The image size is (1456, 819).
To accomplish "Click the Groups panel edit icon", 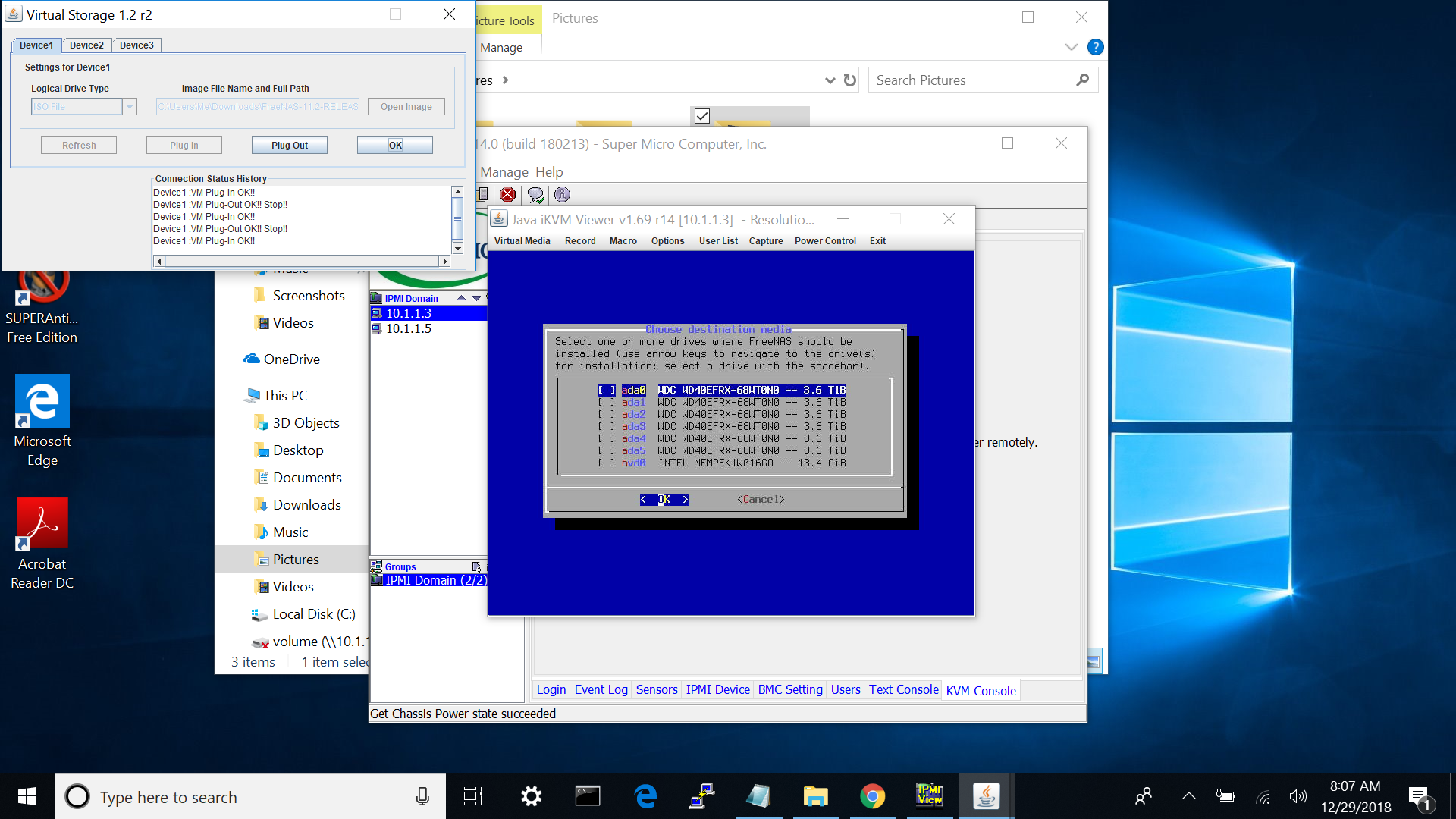I will click(476, 566).
